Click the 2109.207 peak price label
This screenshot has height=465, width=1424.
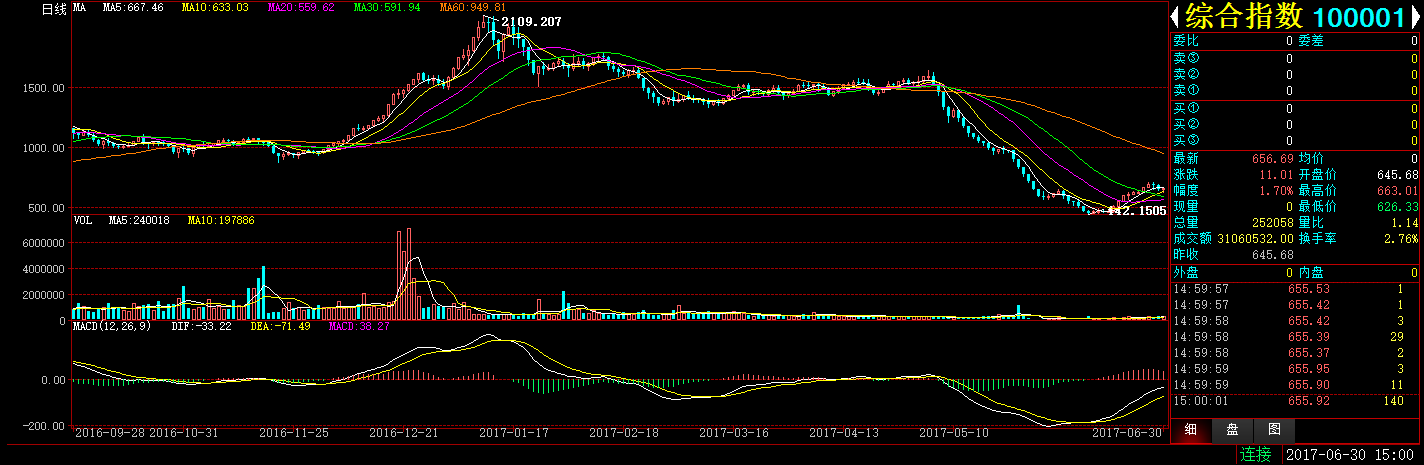(x=531, y=21)
